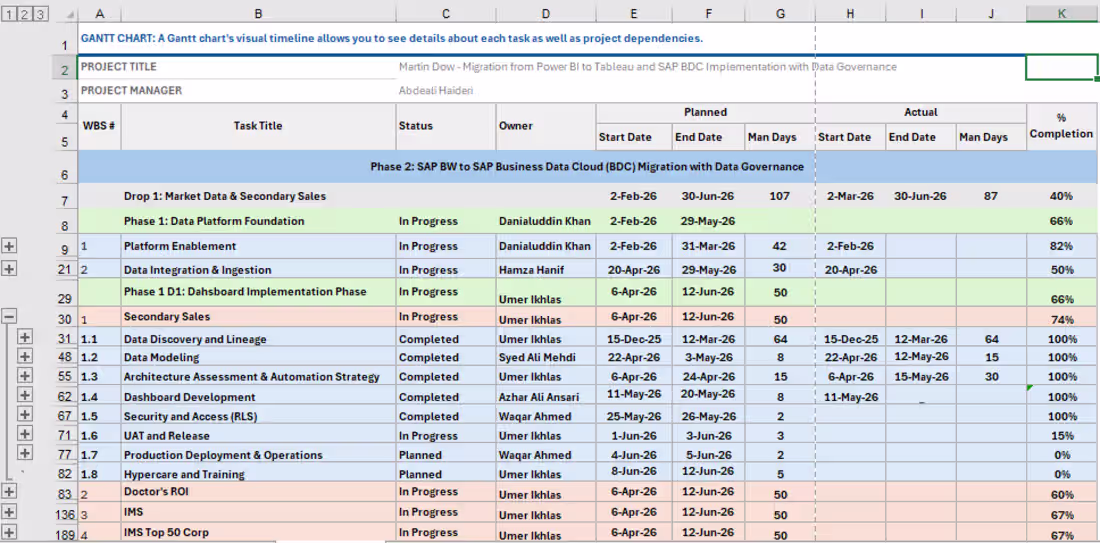
Task: Click the % Completion header cell
Action: (x=1062, y=126)
